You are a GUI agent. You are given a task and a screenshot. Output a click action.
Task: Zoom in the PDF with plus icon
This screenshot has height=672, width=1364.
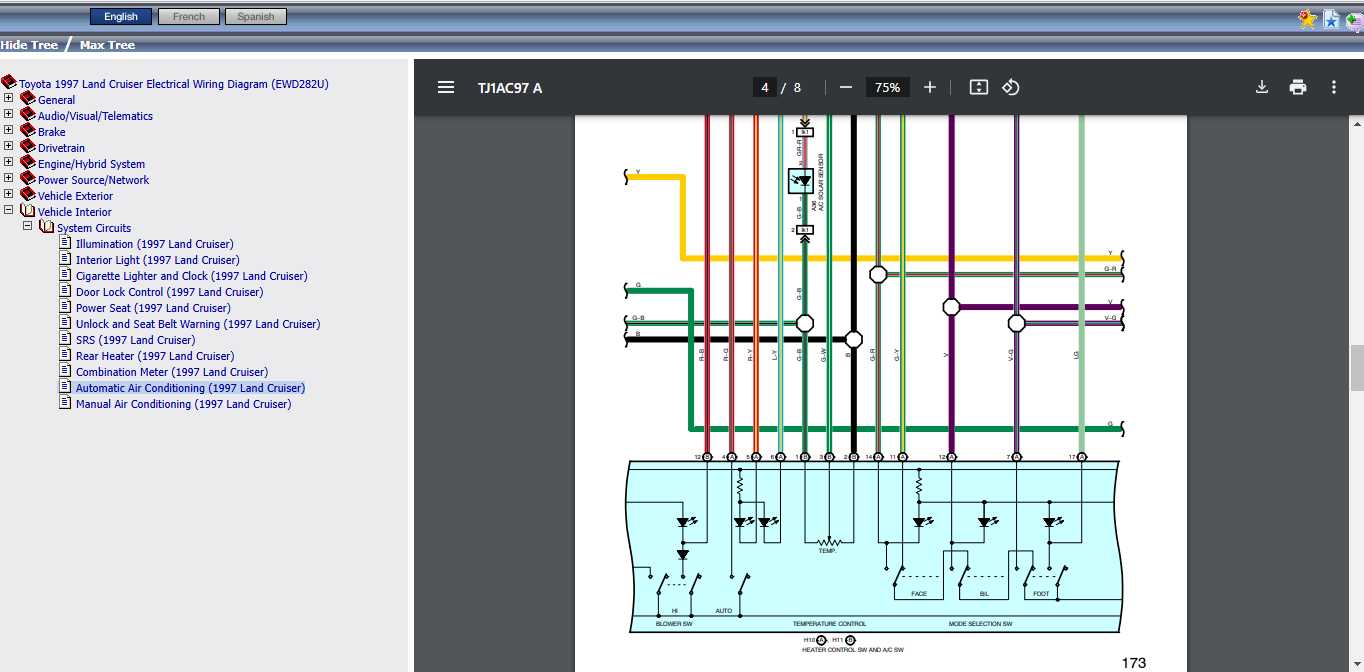pyautogui.click(x=930, y=88)
